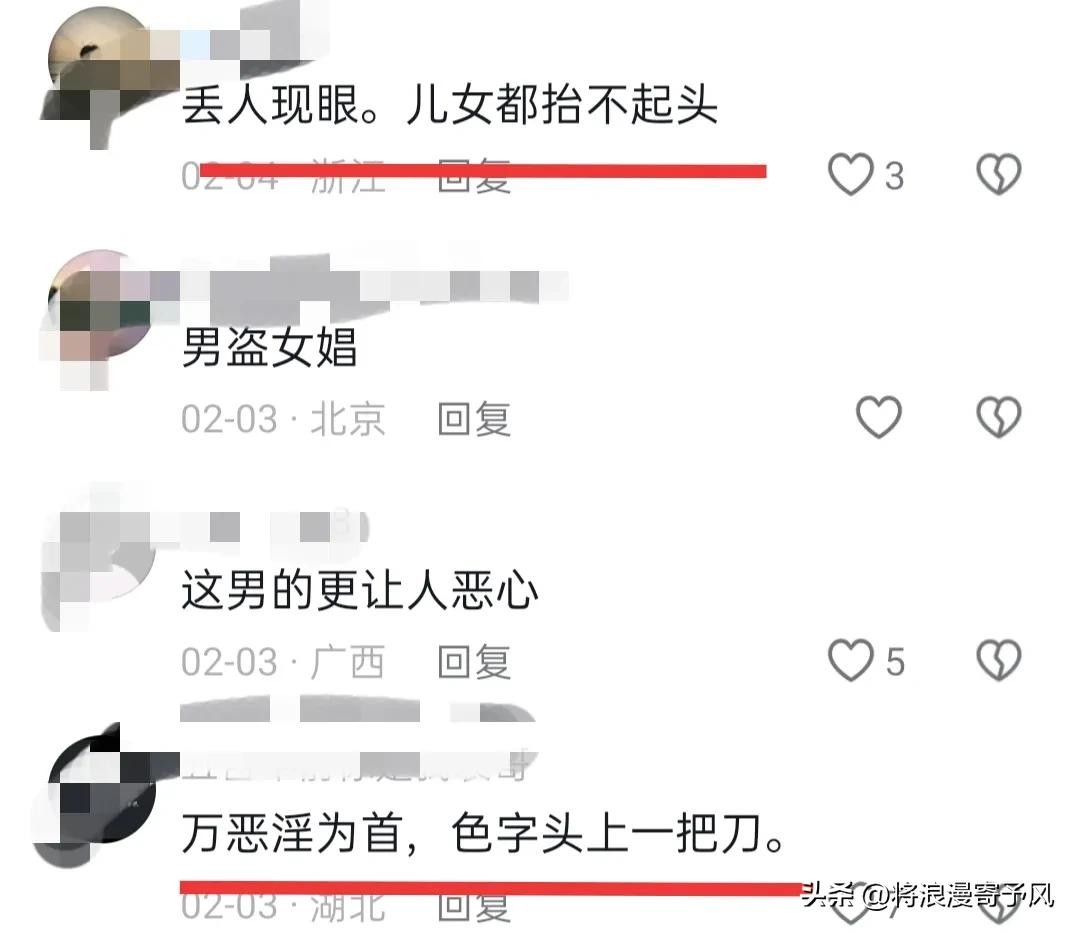Like the comment '这男的更让人恶心'
Viewport: 1079px width, 933px height.
[851, 660]
